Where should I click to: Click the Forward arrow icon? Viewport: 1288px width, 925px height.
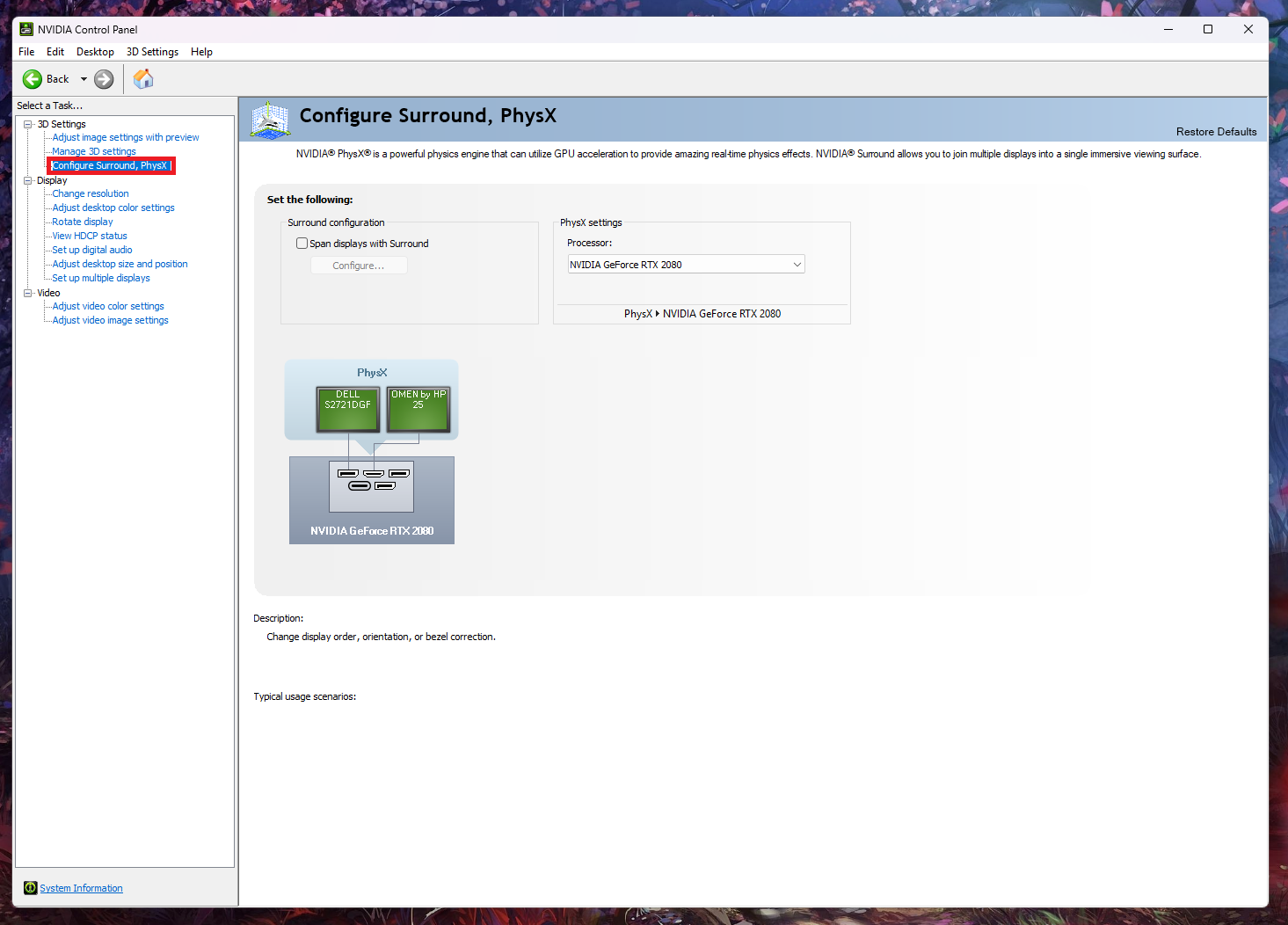[x=104, y=79]
